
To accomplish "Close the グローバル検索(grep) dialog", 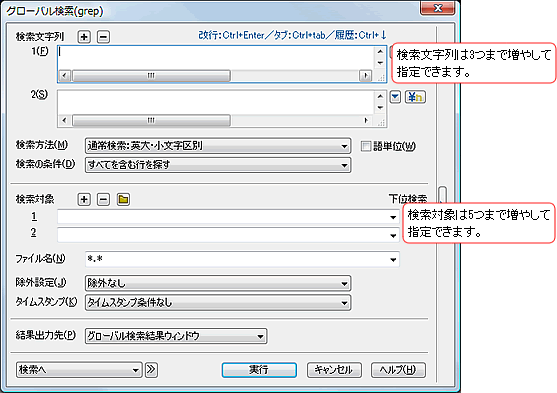I will tap(438, 8).
